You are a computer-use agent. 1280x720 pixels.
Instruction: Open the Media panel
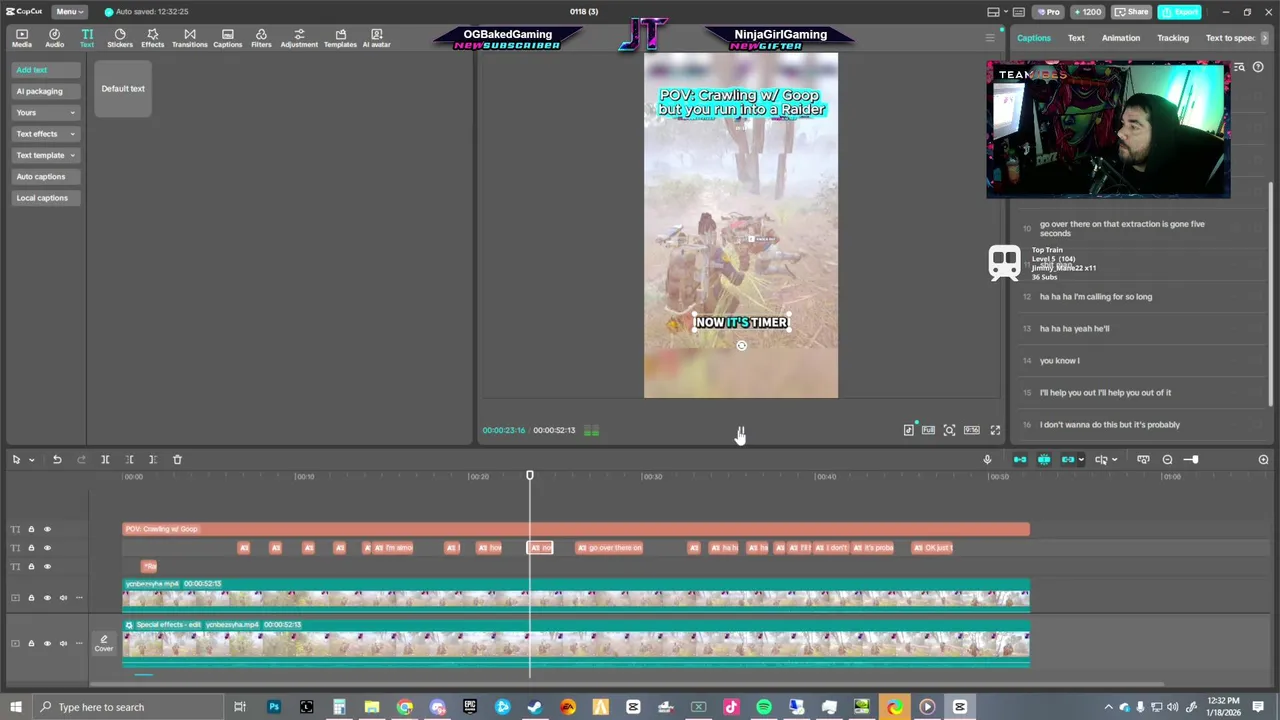[x=22, y=38]
